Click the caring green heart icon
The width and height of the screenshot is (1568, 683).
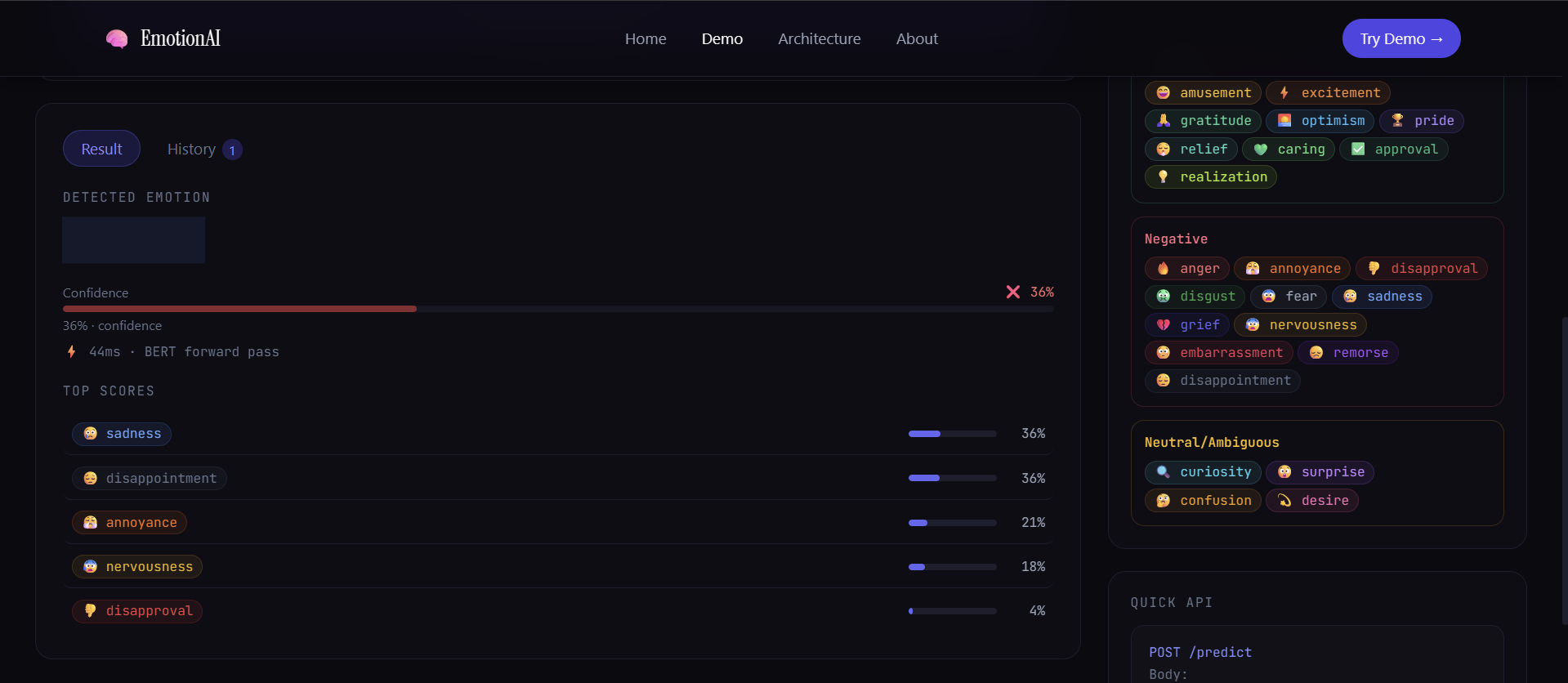tap(1261, 150)
